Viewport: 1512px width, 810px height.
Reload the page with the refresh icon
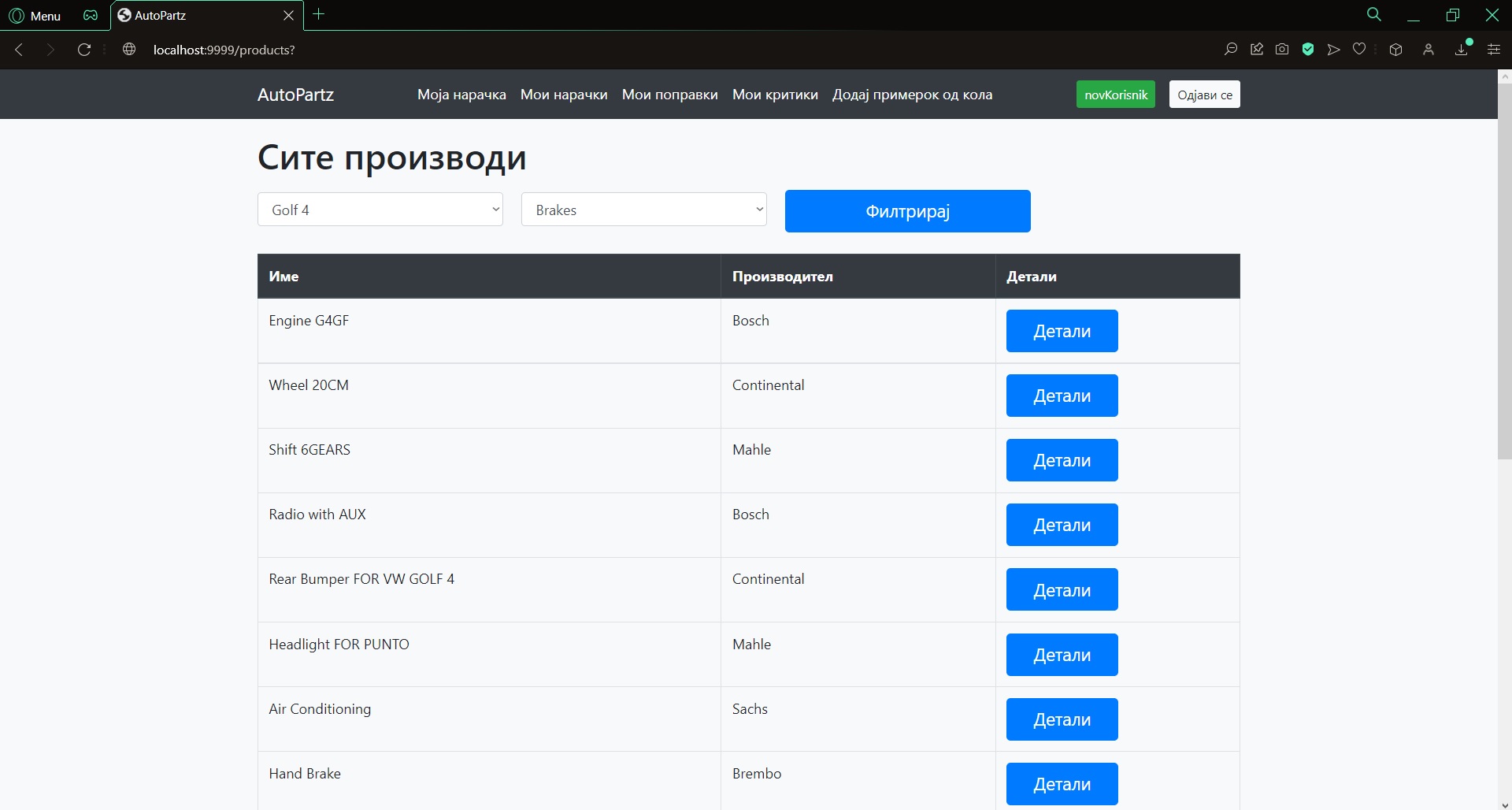coord(84,50)
